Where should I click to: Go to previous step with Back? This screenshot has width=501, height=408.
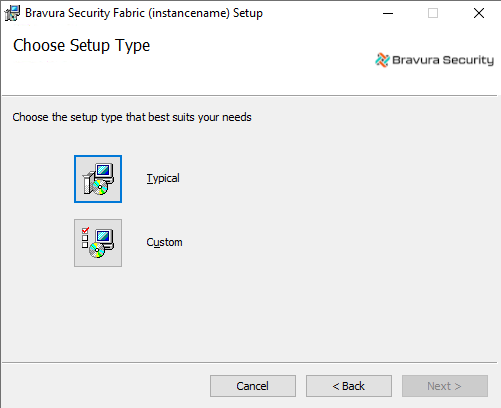coord(349,386)
